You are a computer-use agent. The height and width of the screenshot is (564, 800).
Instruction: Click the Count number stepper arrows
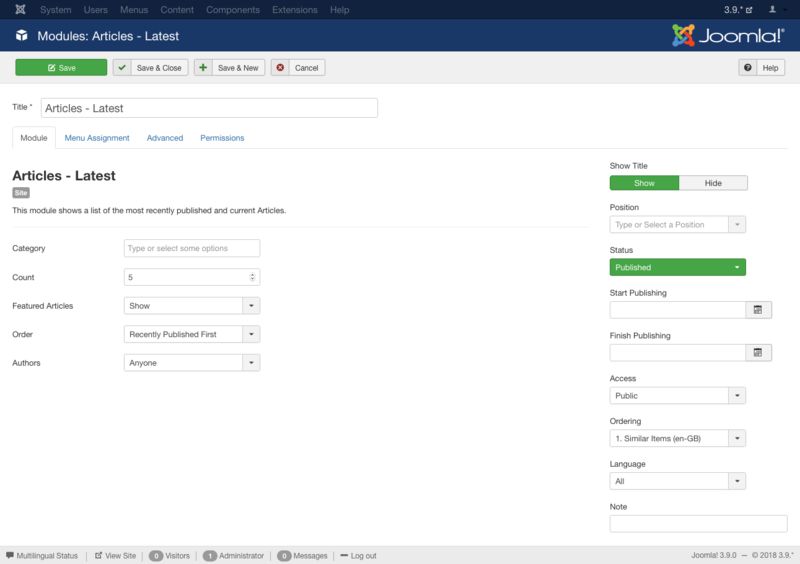(252, 277)
